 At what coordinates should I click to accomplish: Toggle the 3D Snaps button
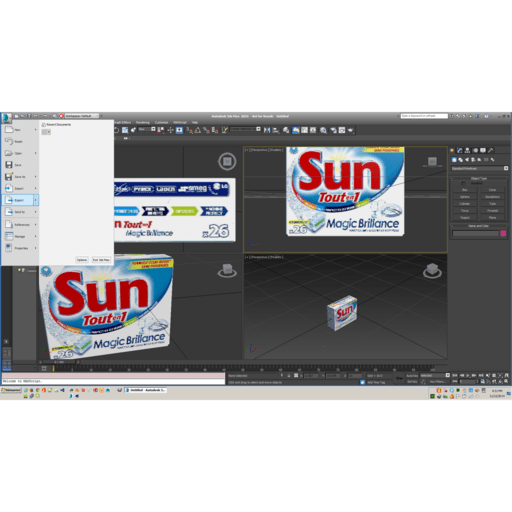(189, 130)
